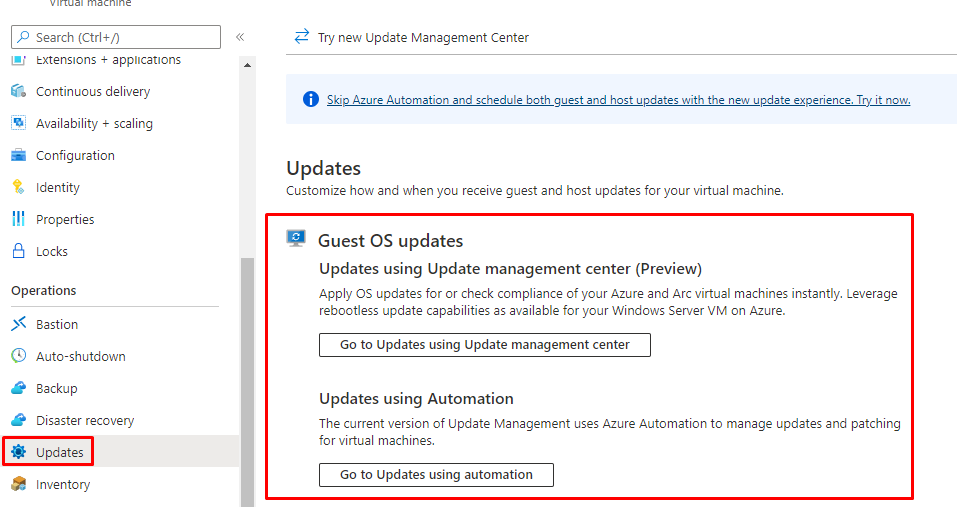The height and width of the screenshot is (507, 957).
Task: Open the Skip Azure Automation Try it now link
Action: (x=618, y=100)
